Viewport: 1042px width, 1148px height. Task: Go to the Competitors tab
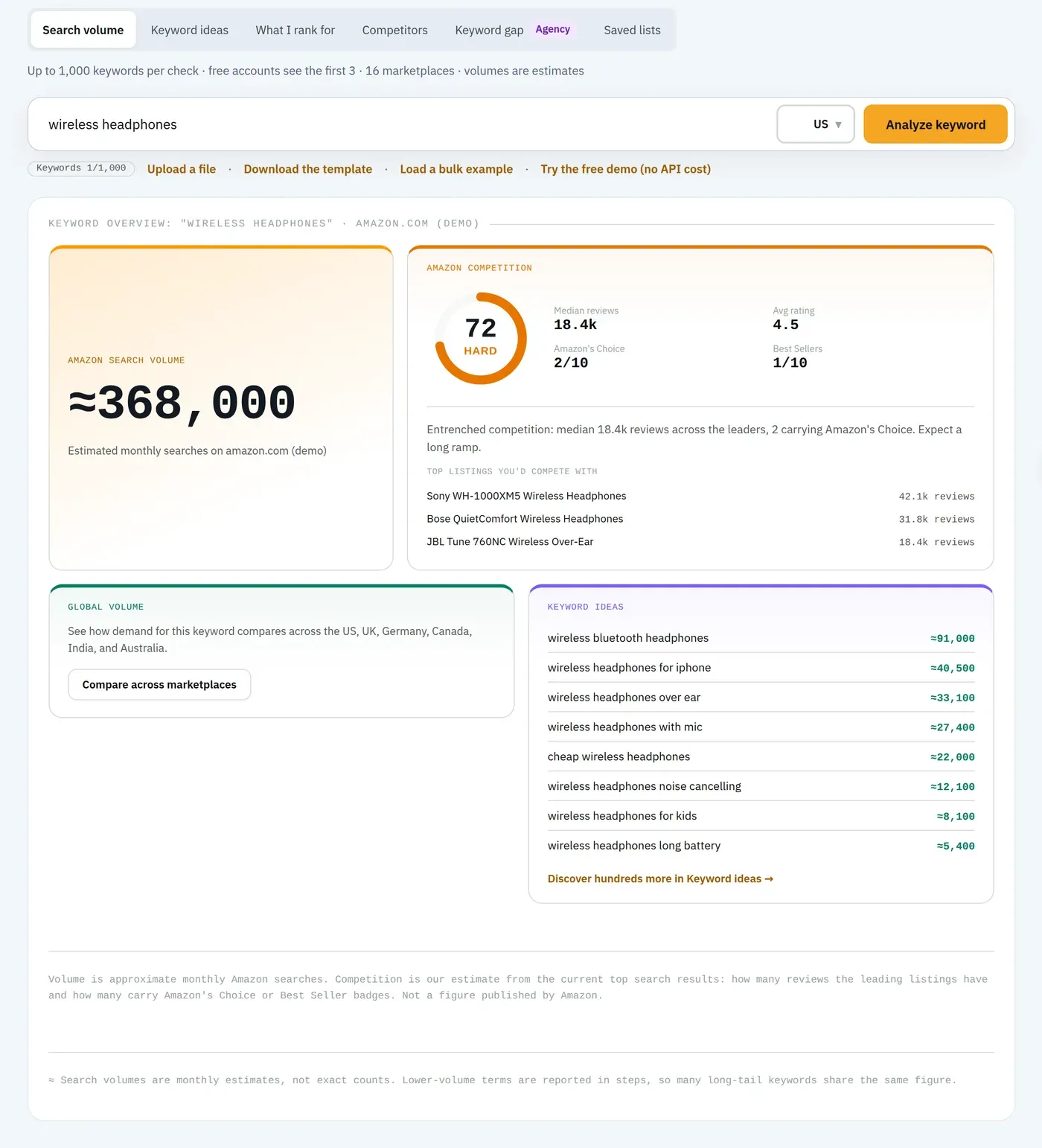(x=395, y=30)
